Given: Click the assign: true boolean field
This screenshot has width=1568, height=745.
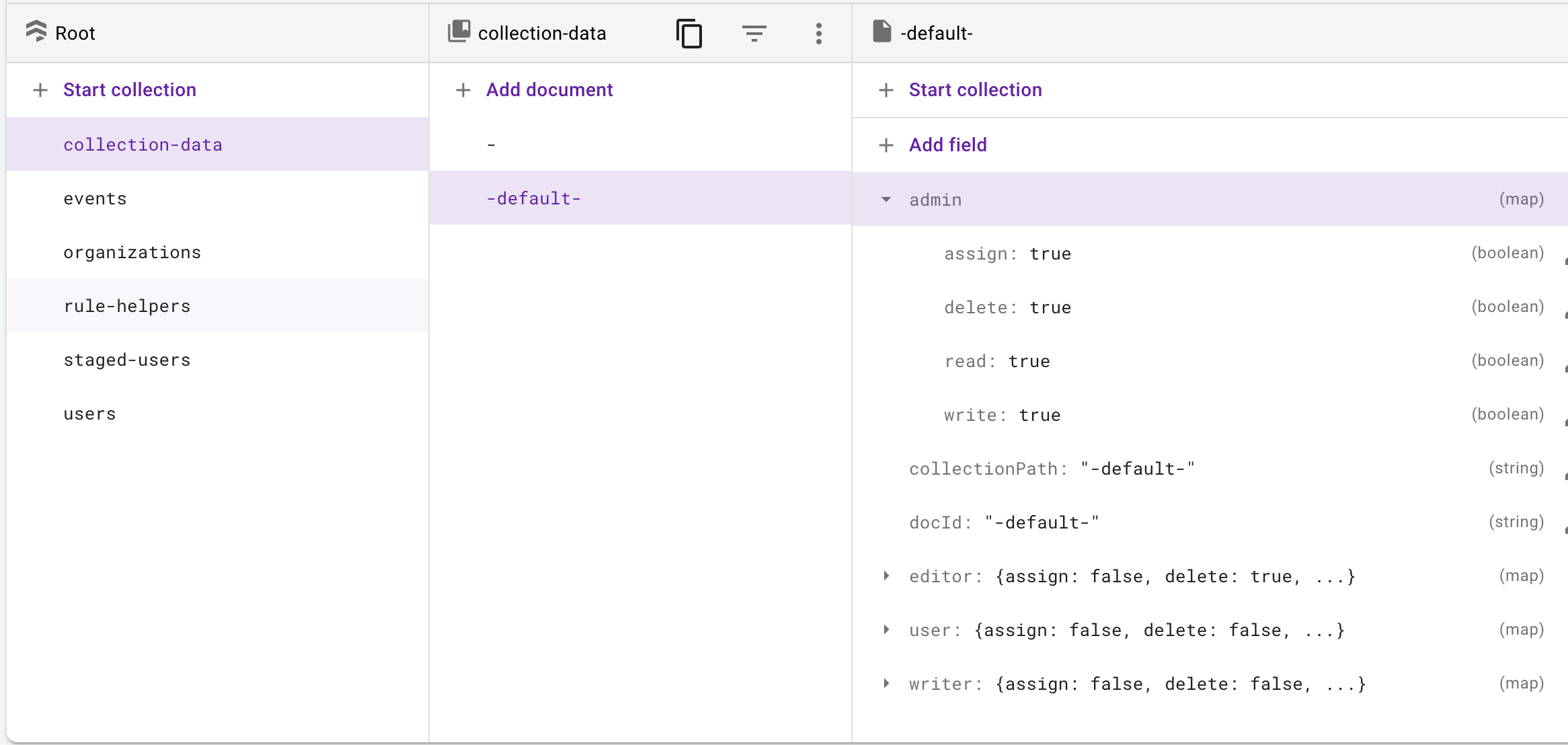Looking at the screenshot, I should (1007, 254).
